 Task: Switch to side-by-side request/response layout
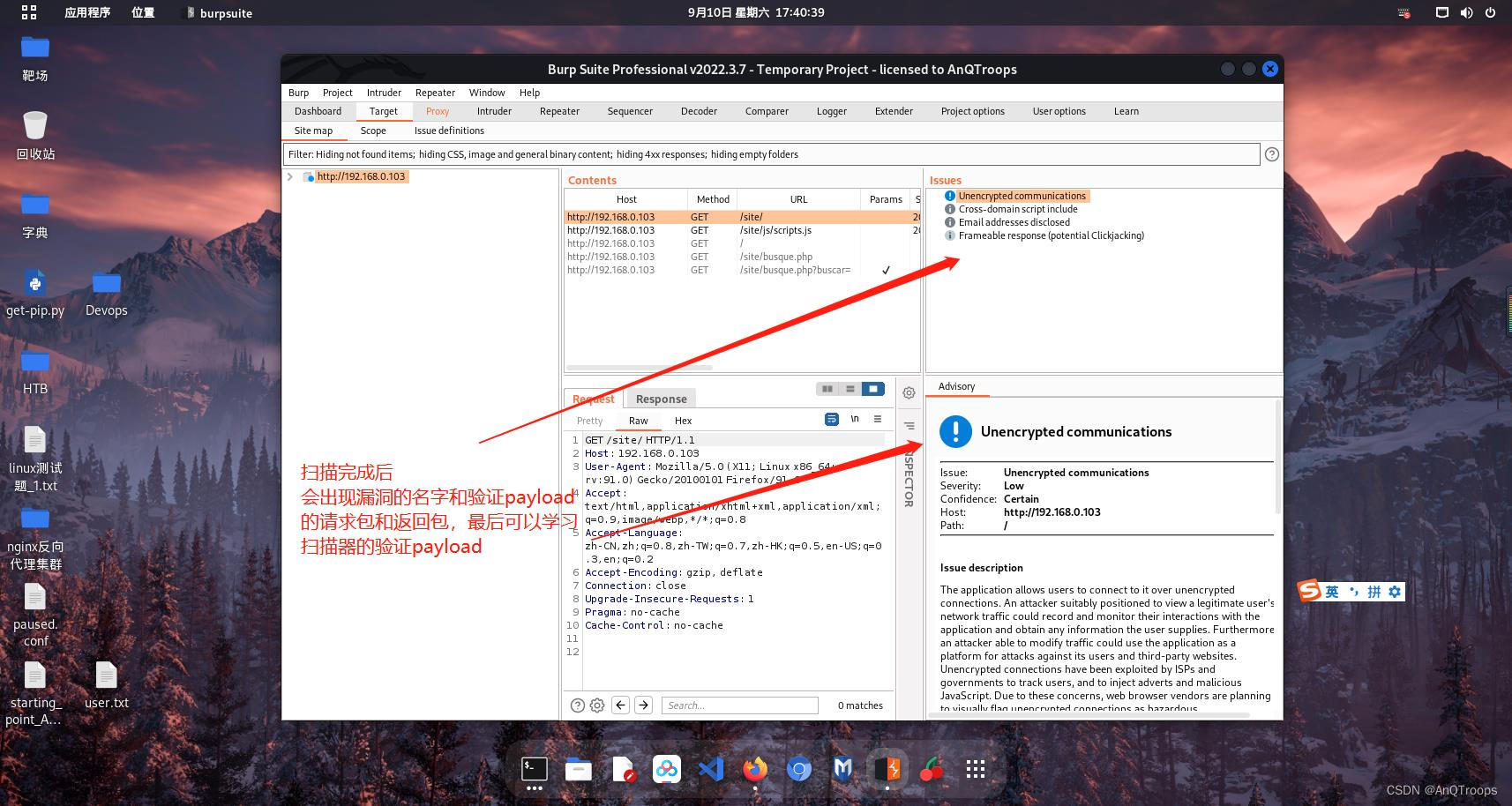click(827, 389)
